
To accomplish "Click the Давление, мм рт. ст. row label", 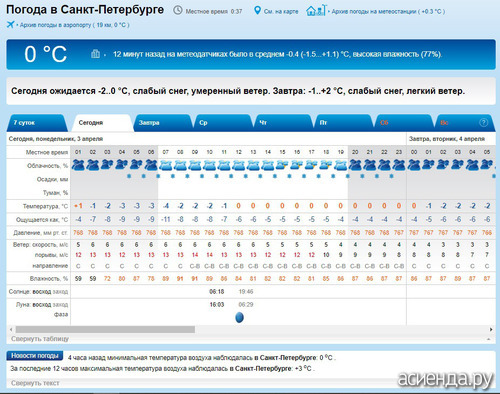I will point(40,233).
